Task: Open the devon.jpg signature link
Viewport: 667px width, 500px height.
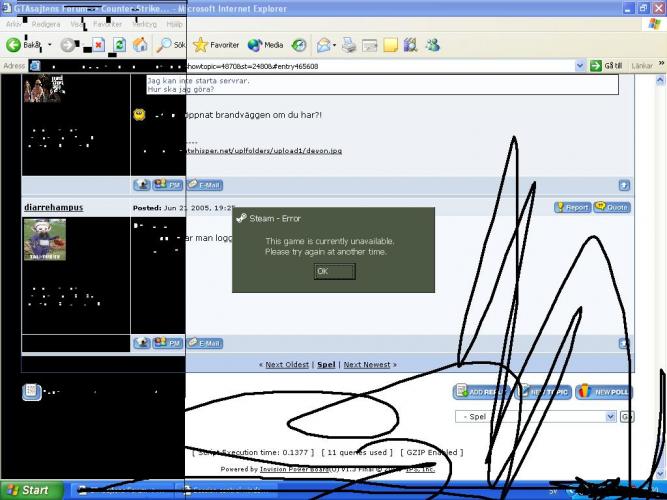Action: [x=264, y=151]
